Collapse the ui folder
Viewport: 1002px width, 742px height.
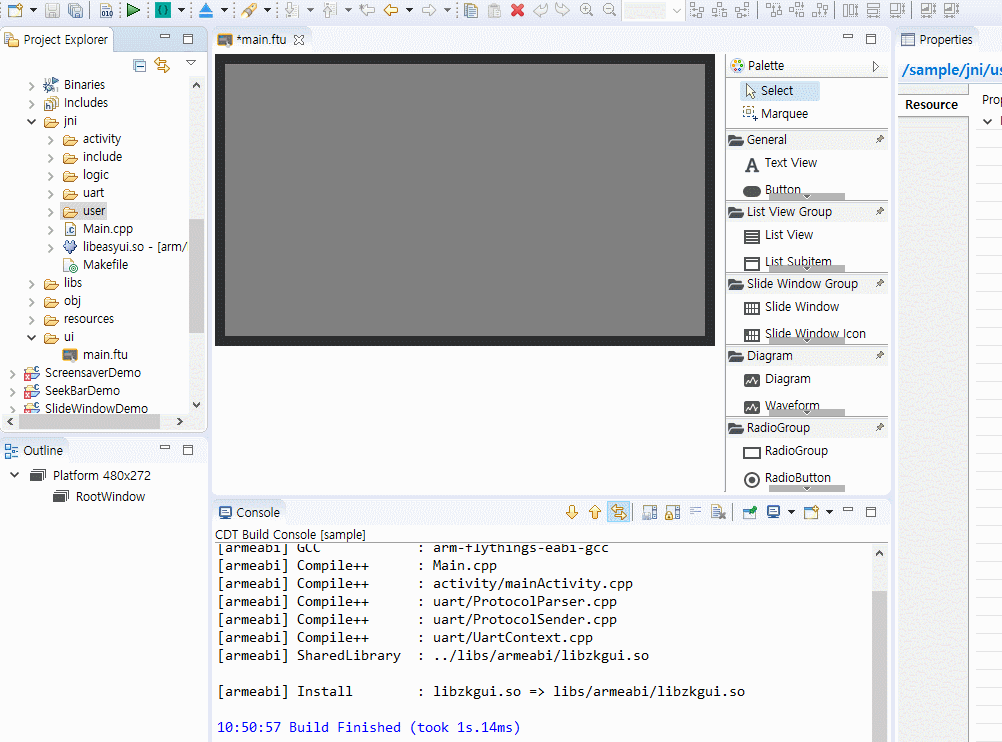[31, 337]
